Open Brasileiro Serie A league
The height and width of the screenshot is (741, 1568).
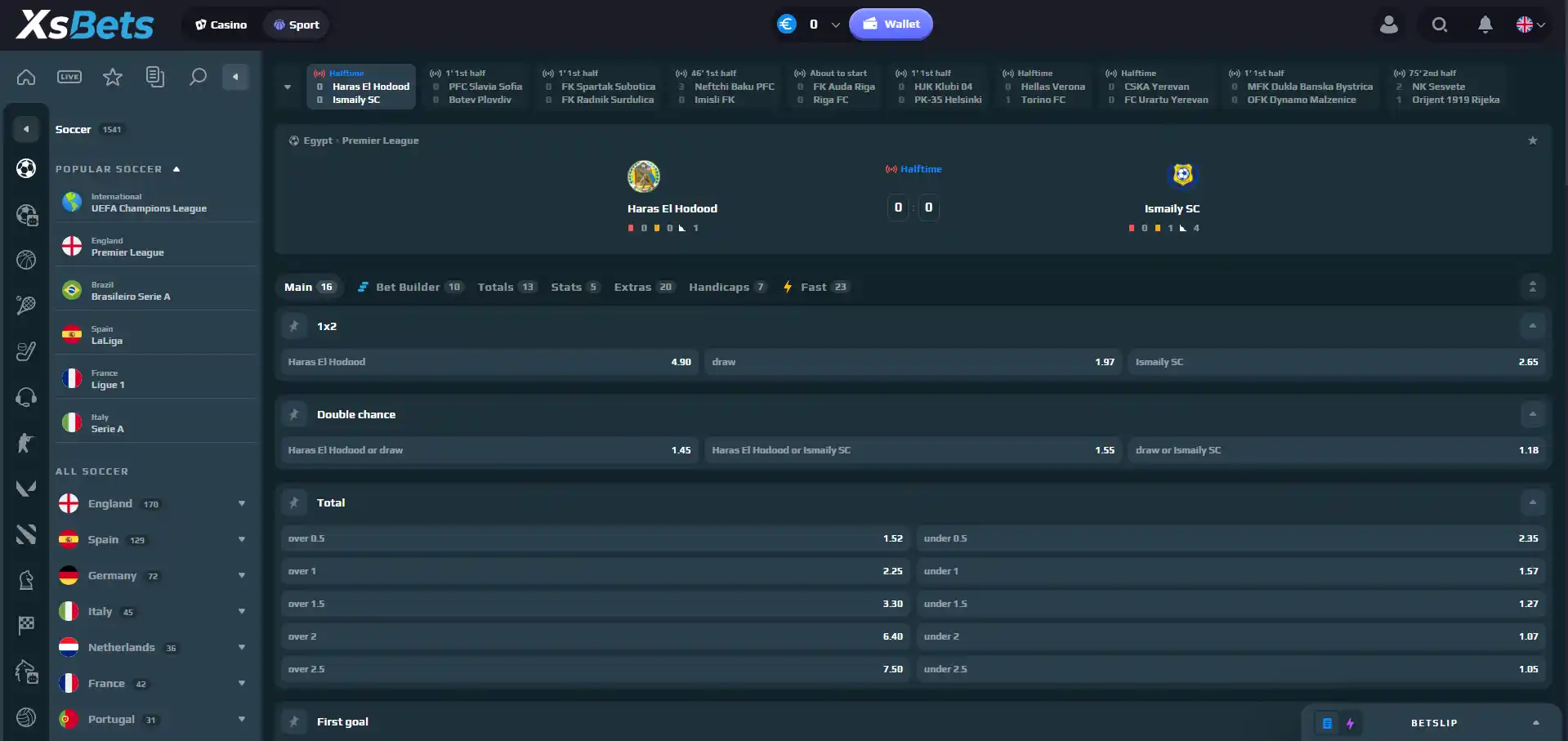pyautogui.click(x=155, y=291)
